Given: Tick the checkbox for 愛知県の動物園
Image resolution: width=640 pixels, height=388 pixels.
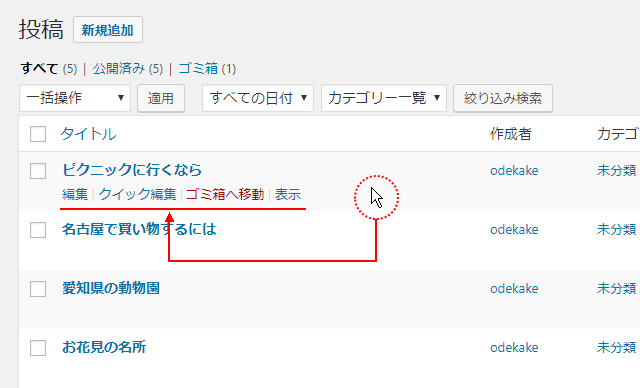Looking at the screenshot, I should coord(38,289).
